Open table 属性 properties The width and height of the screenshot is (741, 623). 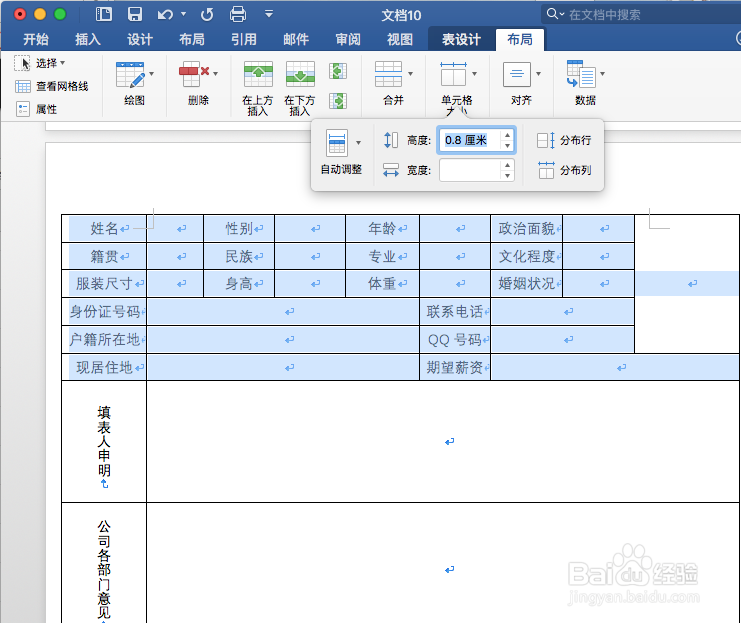pyautogui.click(x=36, y=110)
